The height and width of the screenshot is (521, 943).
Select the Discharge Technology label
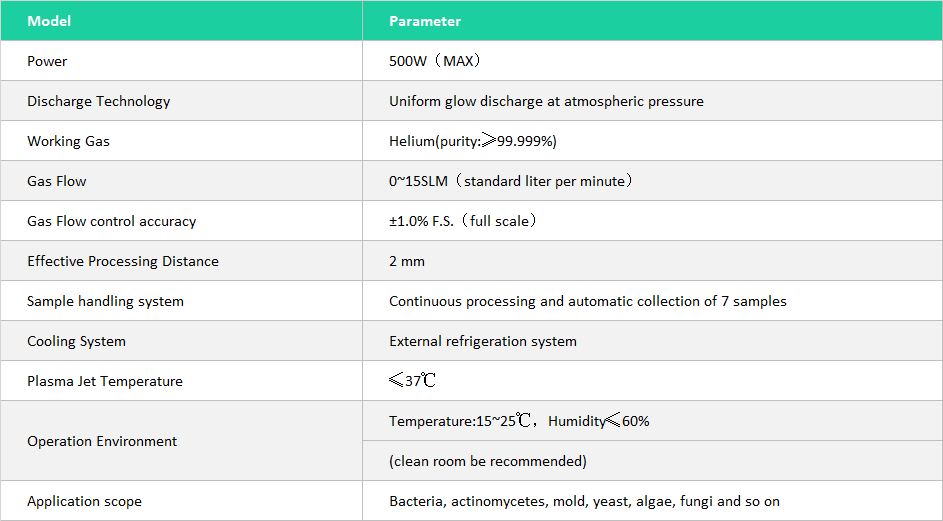(98, 101)
